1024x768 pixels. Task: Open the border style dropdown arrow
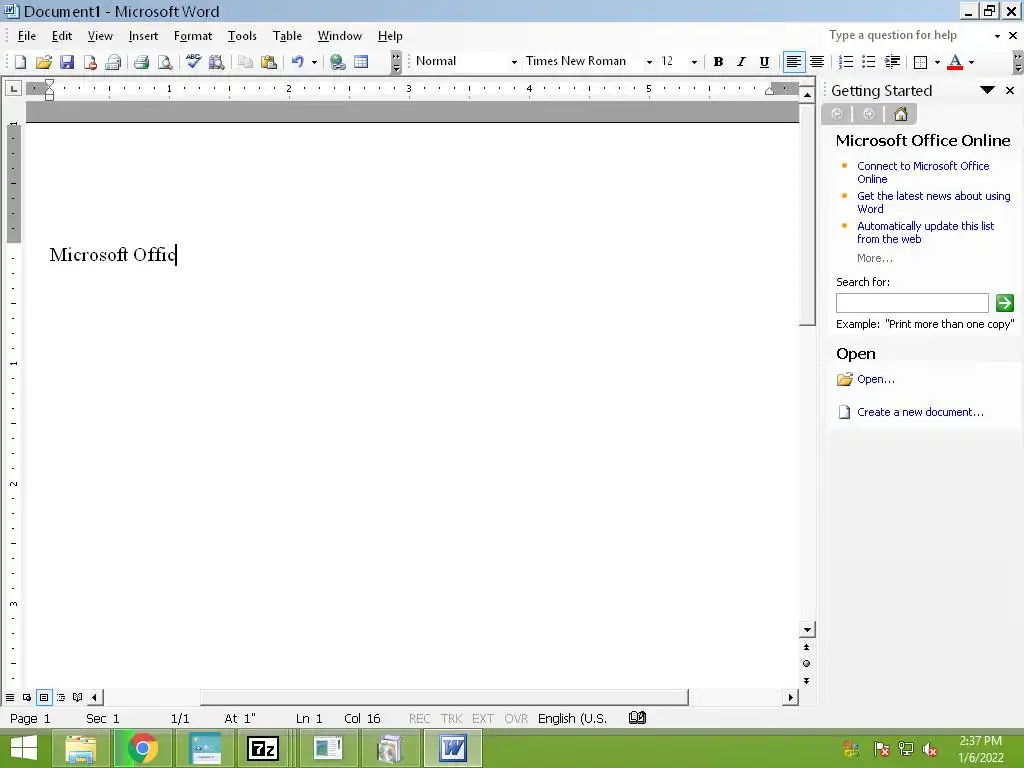[x=937, y=62]
